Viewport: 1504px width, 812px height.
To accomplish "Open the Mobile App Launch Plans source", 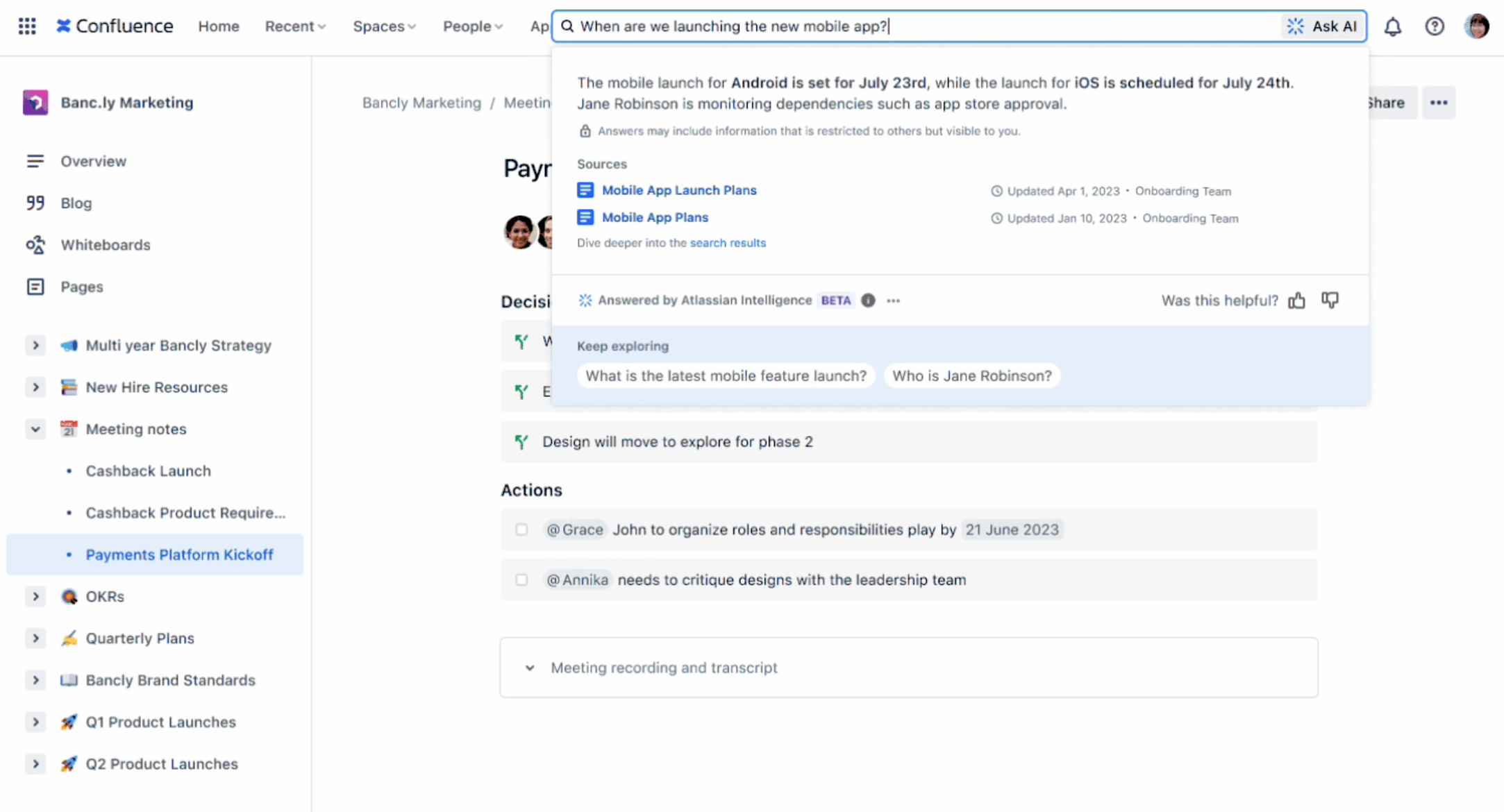I will (x=679, y=190).
